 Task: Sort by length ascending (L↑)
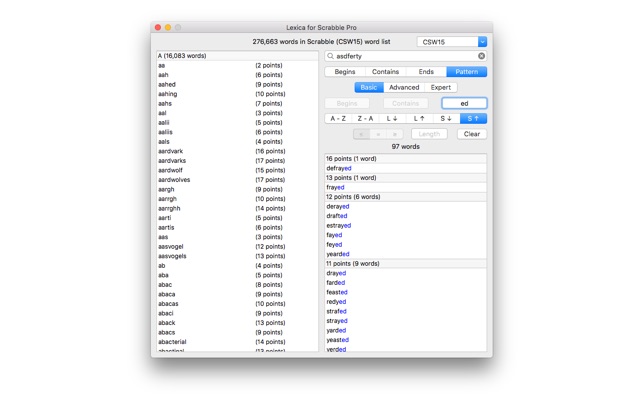419,119
